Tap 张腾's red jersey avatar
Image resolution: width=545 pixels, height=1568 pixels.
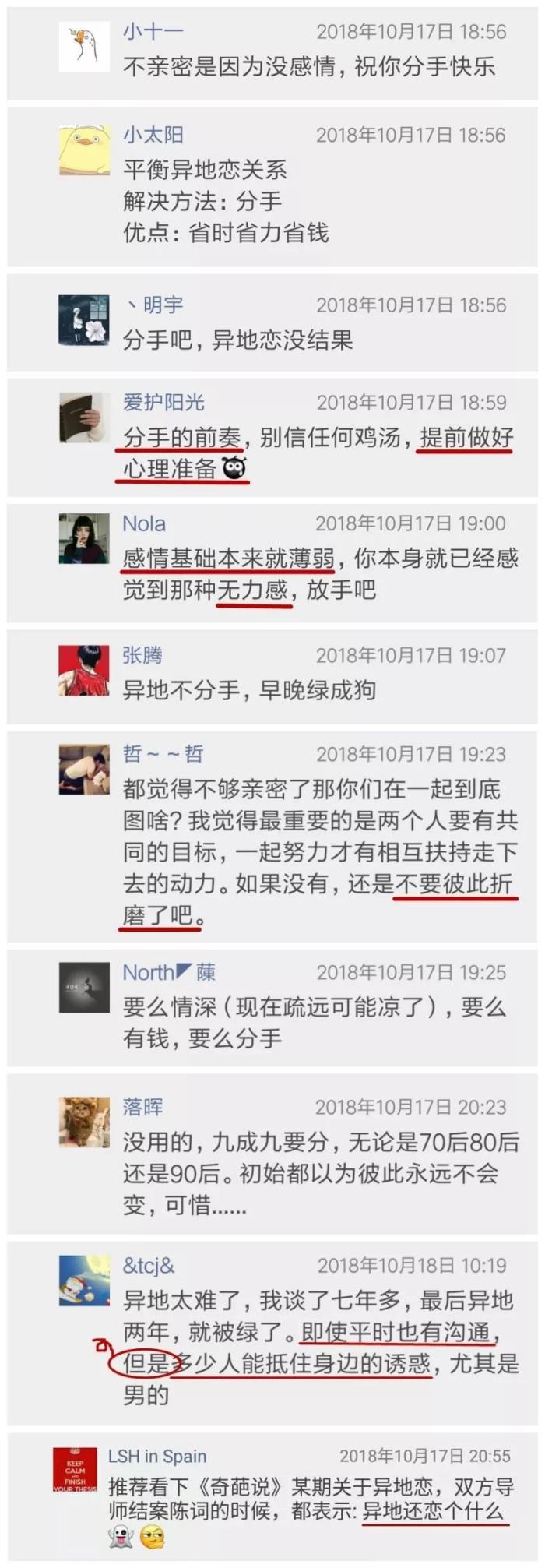click(x=84, y=670)
